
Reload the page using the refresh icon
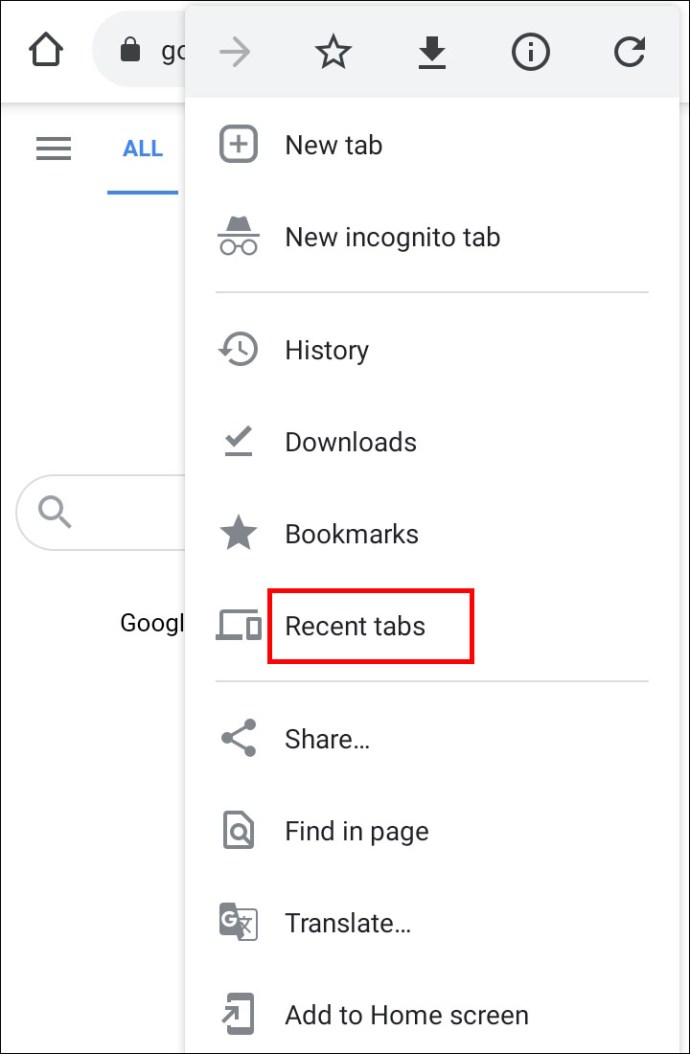629,51
